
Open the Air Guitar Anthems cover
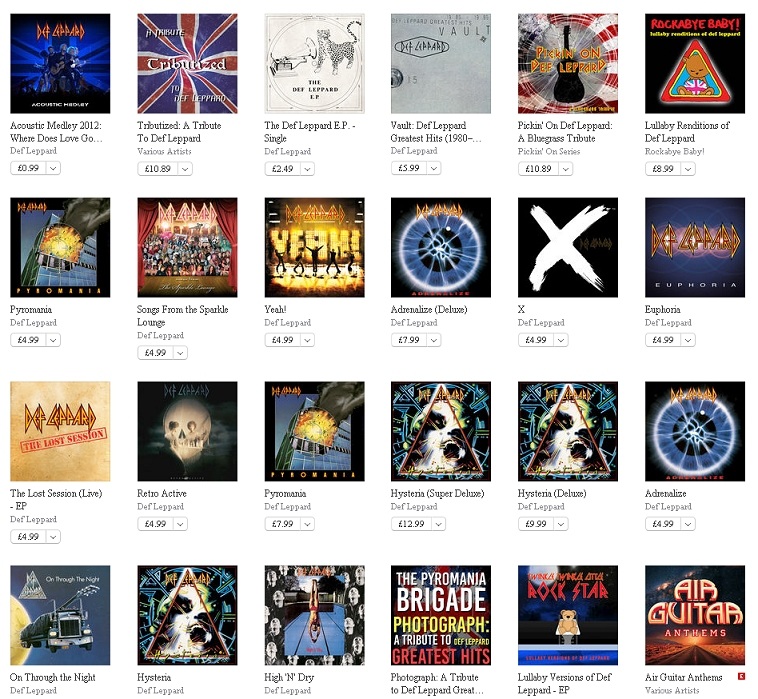[x=695, y=615]
